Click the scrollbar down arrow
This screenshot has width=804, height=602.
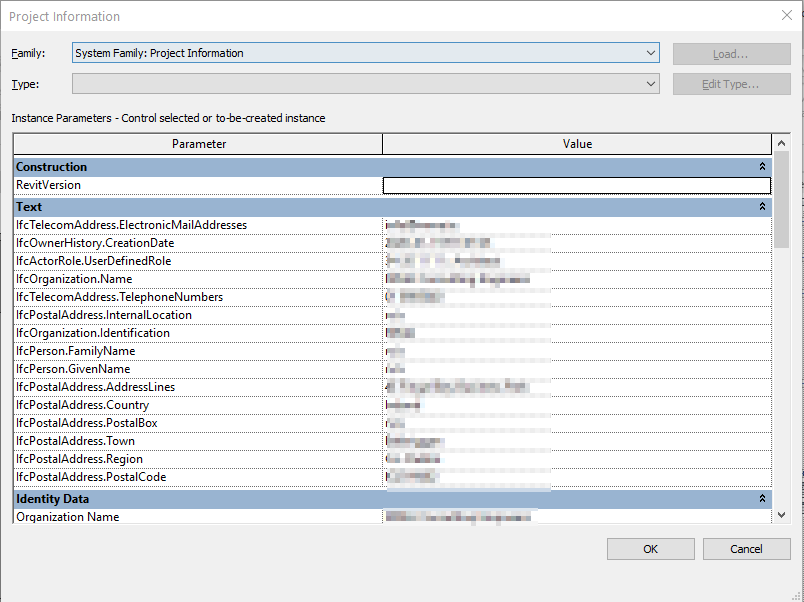[x=782, y=514]
